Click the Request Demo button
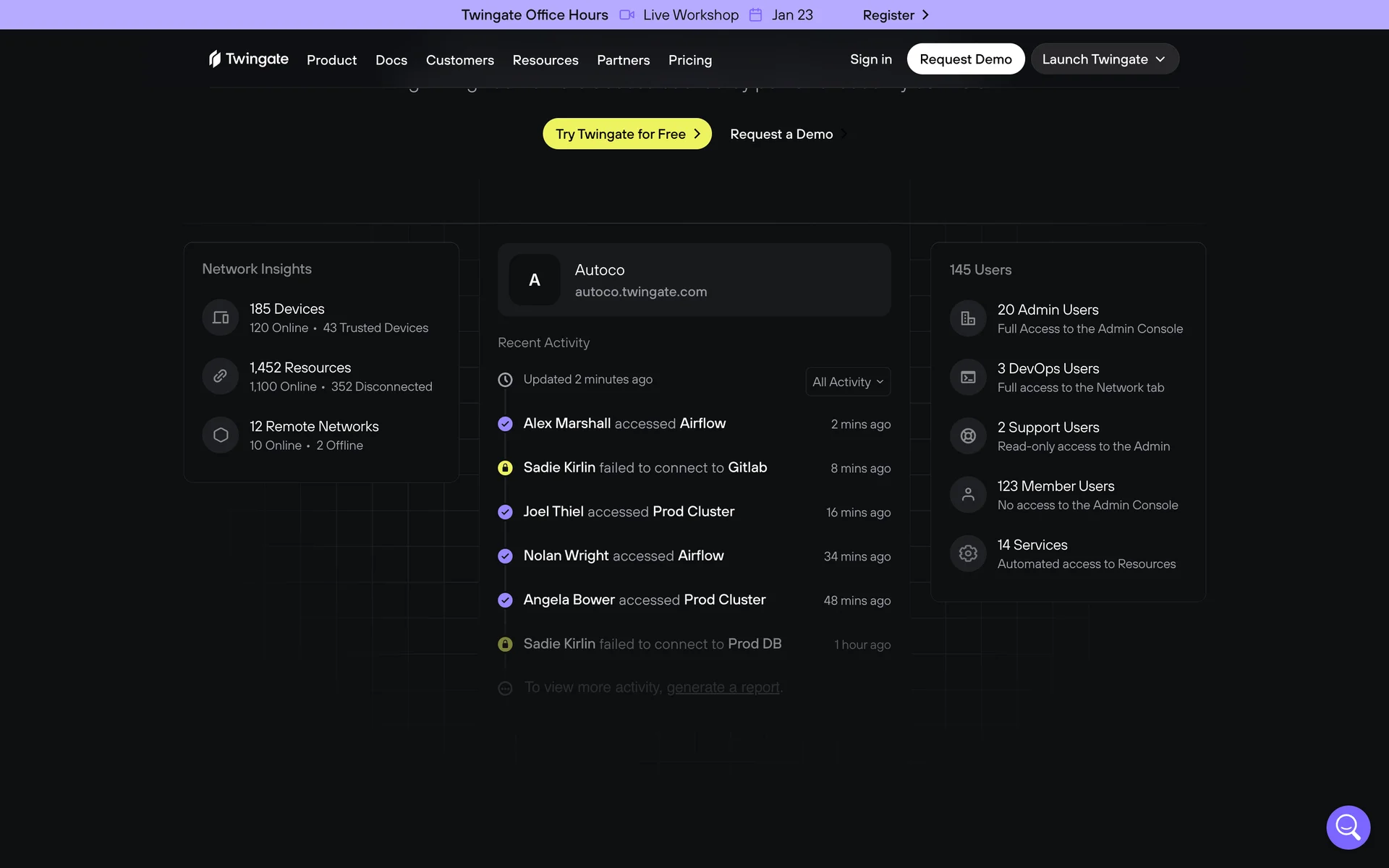1389x868 pixels. [965, 59]
